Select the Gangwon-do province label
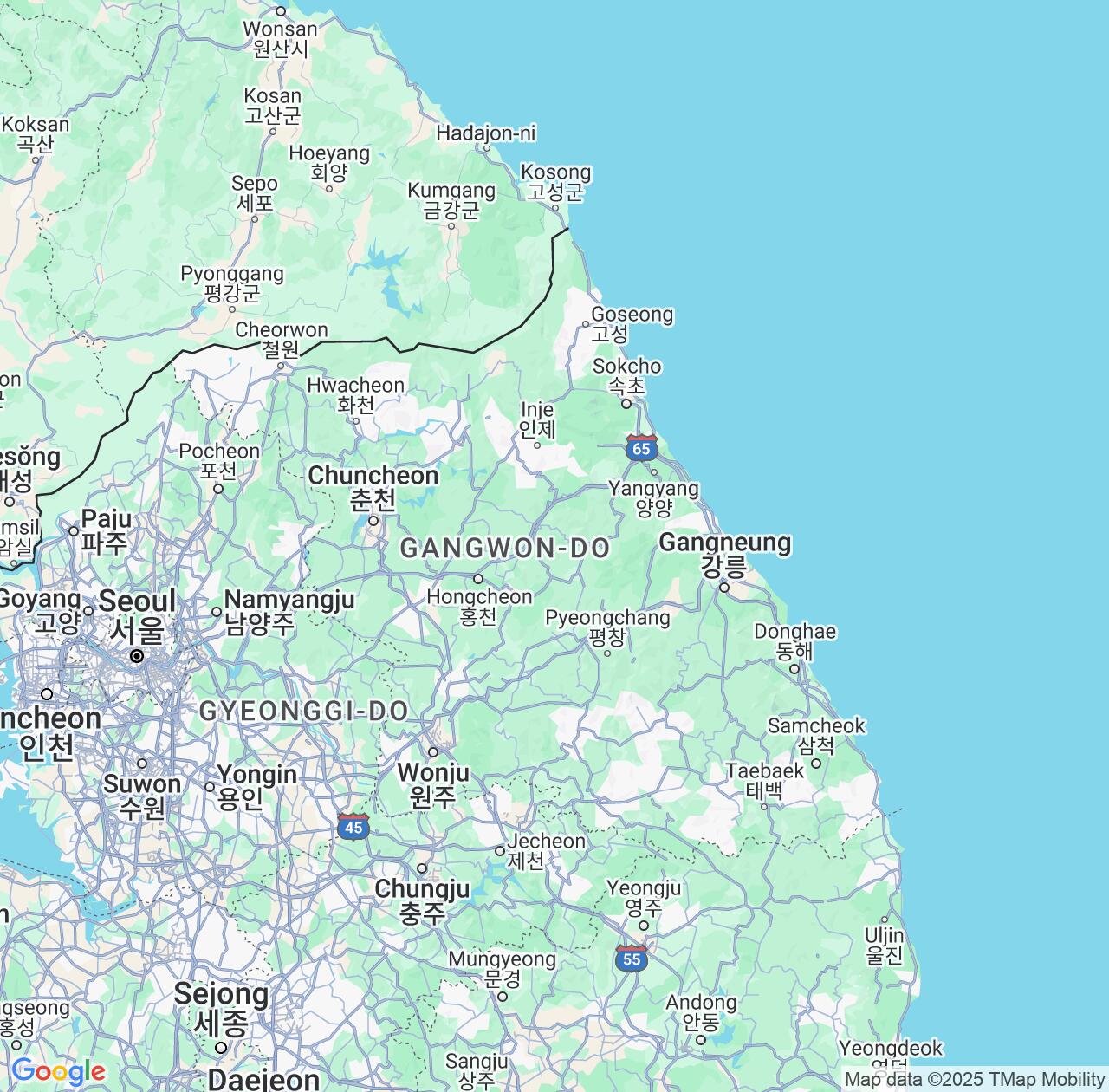The width and height of the screenshot is (1109, 1092). pyautogui.click(x=504, y=548)
